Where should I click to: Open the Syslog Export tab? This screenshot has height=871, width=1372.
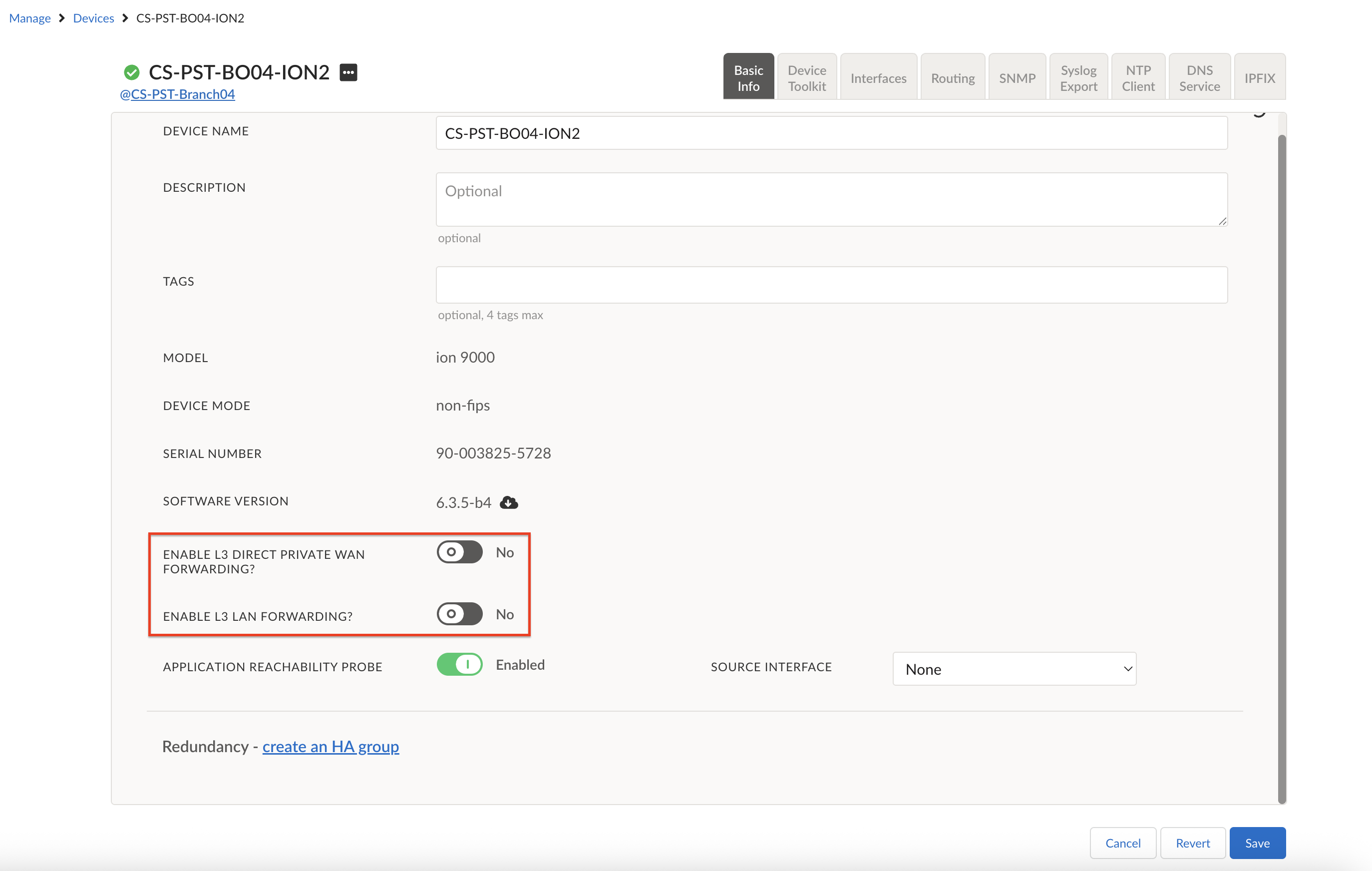click(1078, 77)
